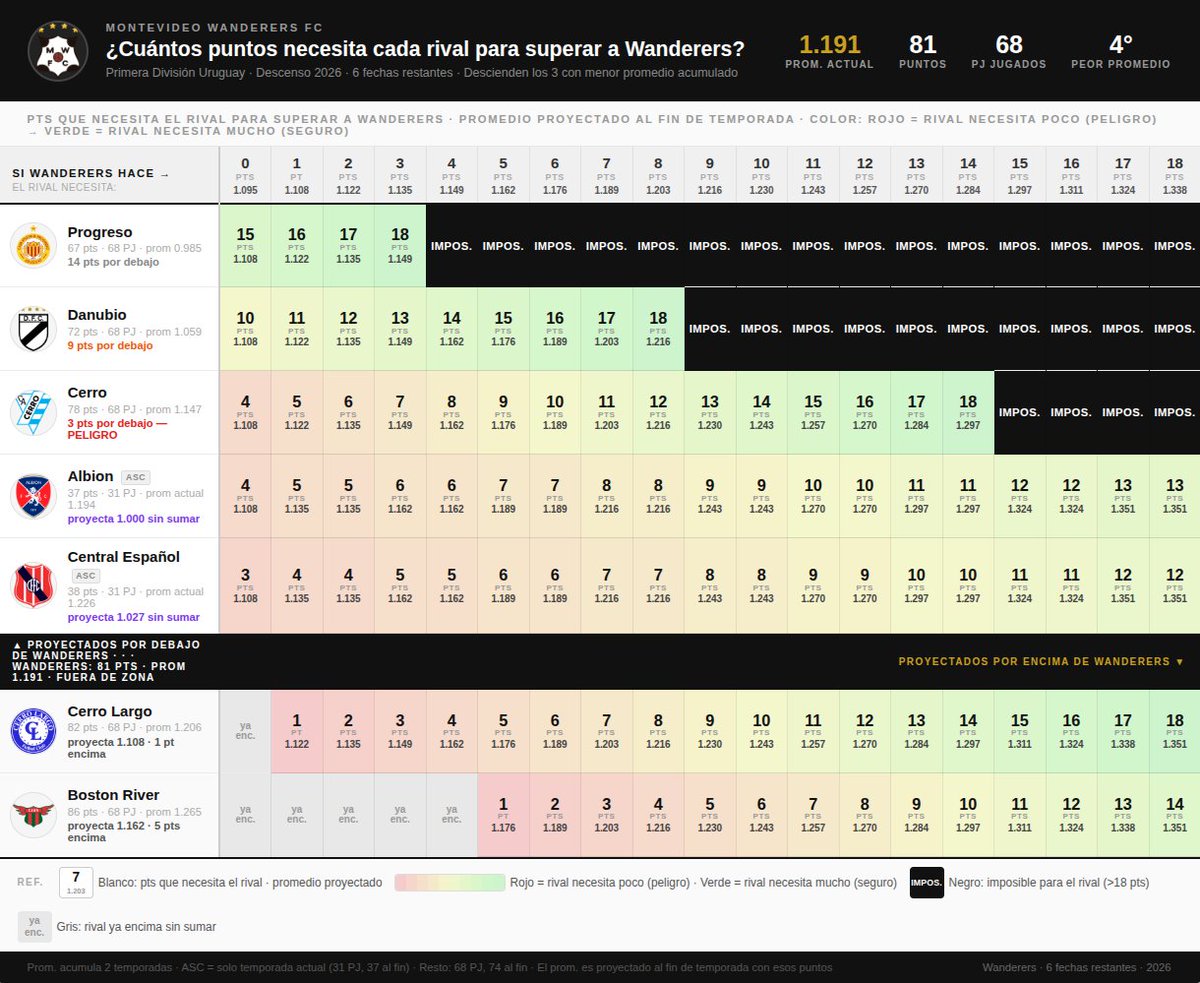The image size is (1200, 983).
Task: Click the ASC badge under Central Español
Action: [x=85, y=576]
